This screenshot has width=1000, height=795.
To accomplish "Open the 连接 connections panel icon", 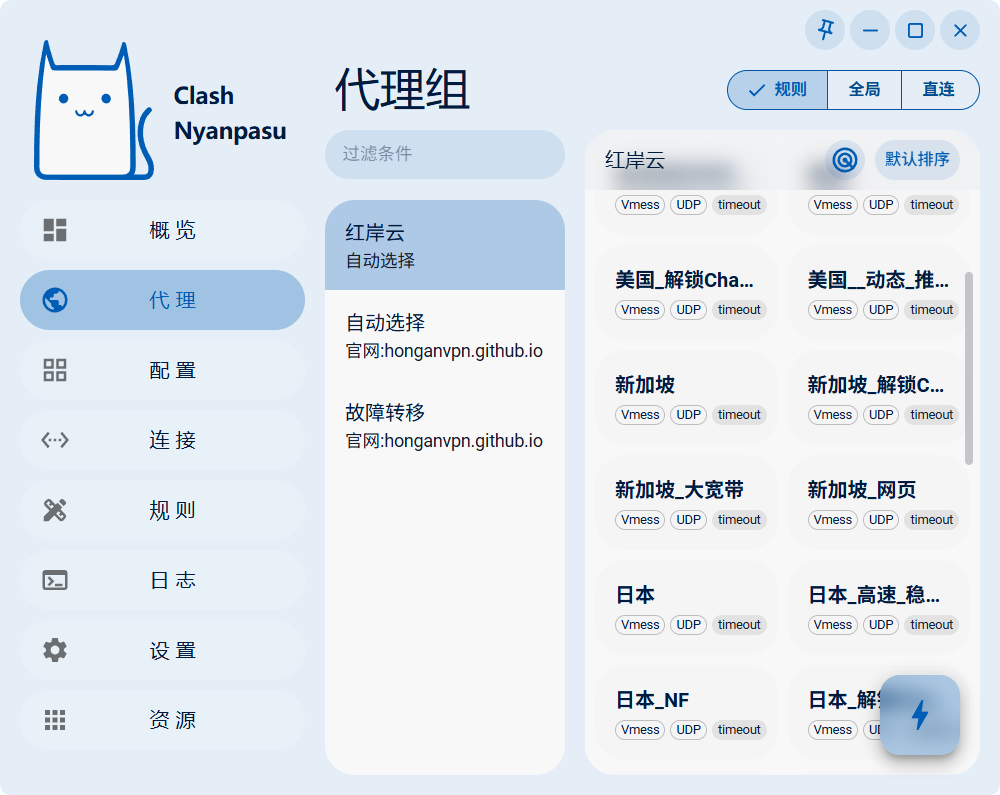I will coord(54,440).
